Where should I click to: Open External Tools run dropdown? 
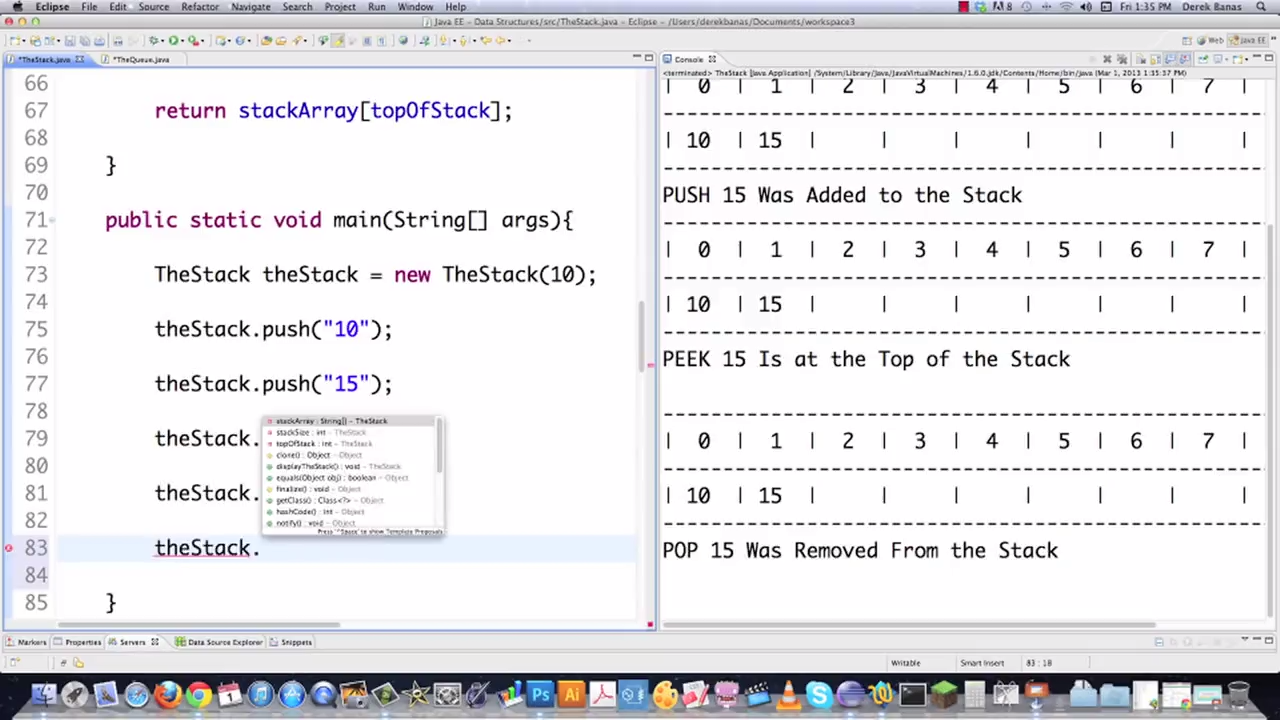pyautogui.click(x=202, y=40)
